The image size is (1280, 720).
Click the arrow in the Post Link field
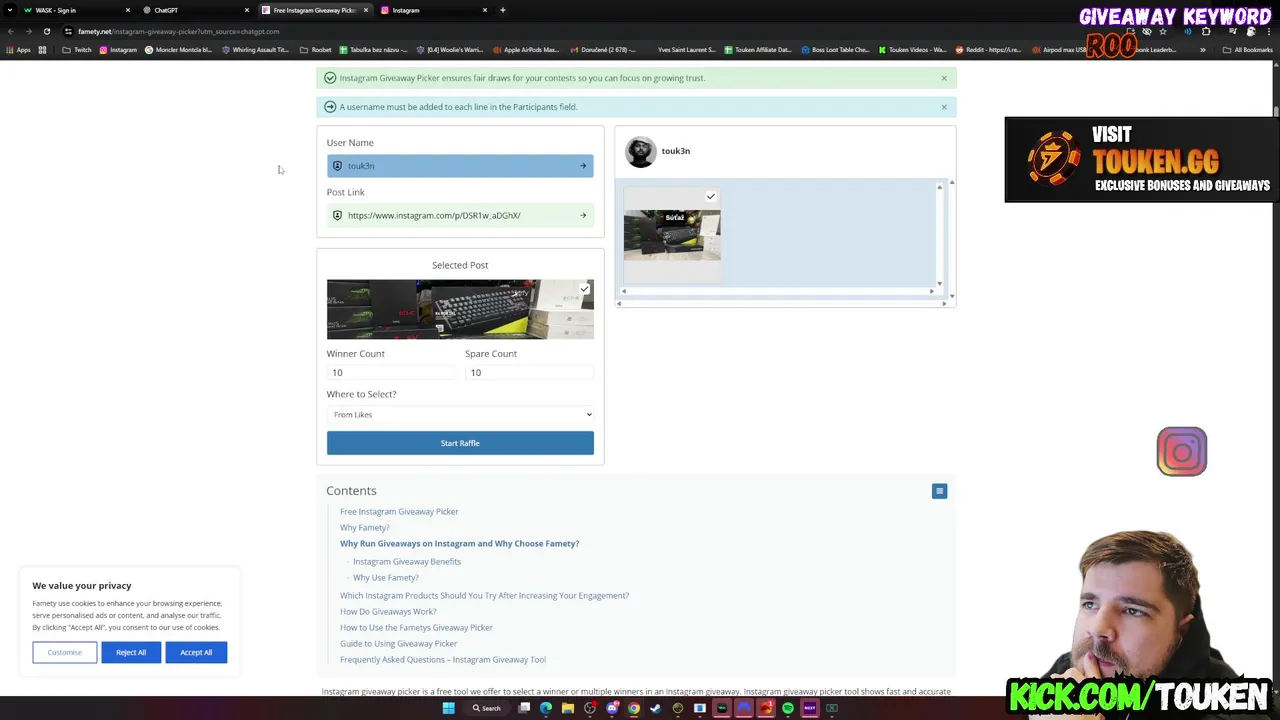coord(583,215)
